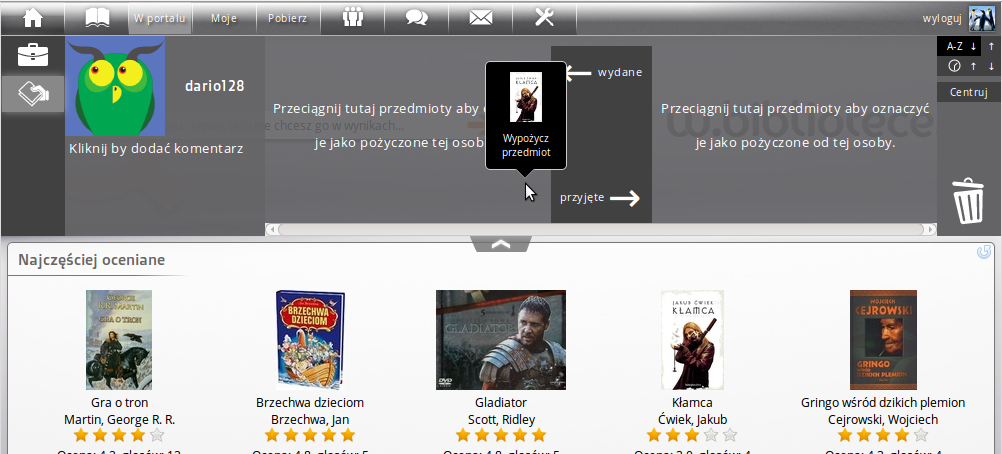Go to the home page icon
Screen dimensions: 1002x454
click(32, 17)
